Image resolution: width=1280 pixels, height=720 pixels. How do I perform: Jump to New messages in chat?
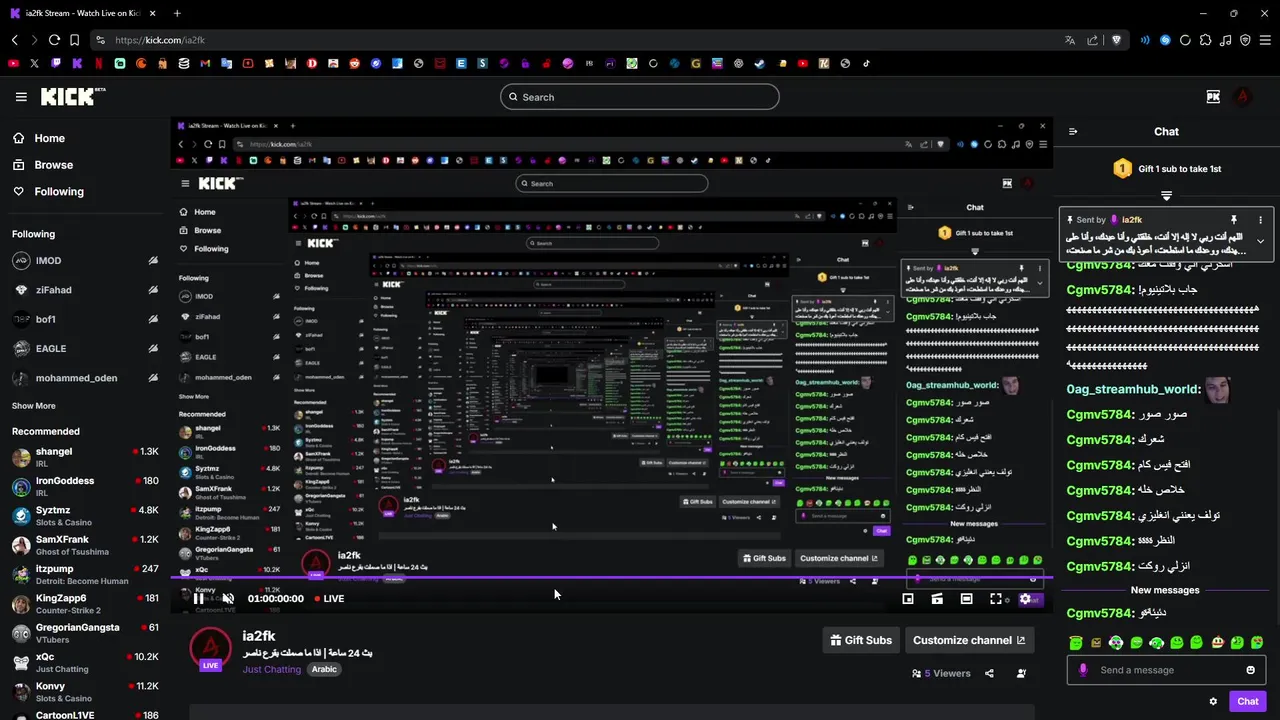click(1165, 590)
